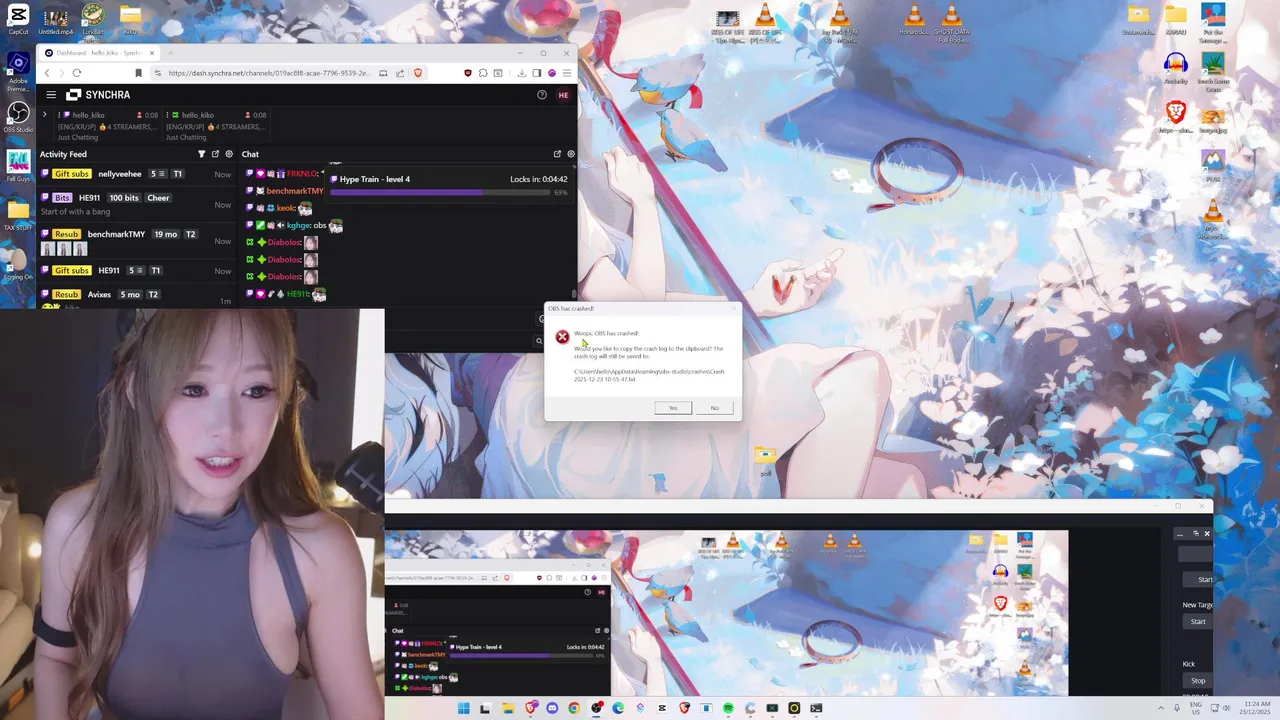1280x720 pixels.
Task: Open Fall Guys desktop shortcut
Action: point(18,166)
